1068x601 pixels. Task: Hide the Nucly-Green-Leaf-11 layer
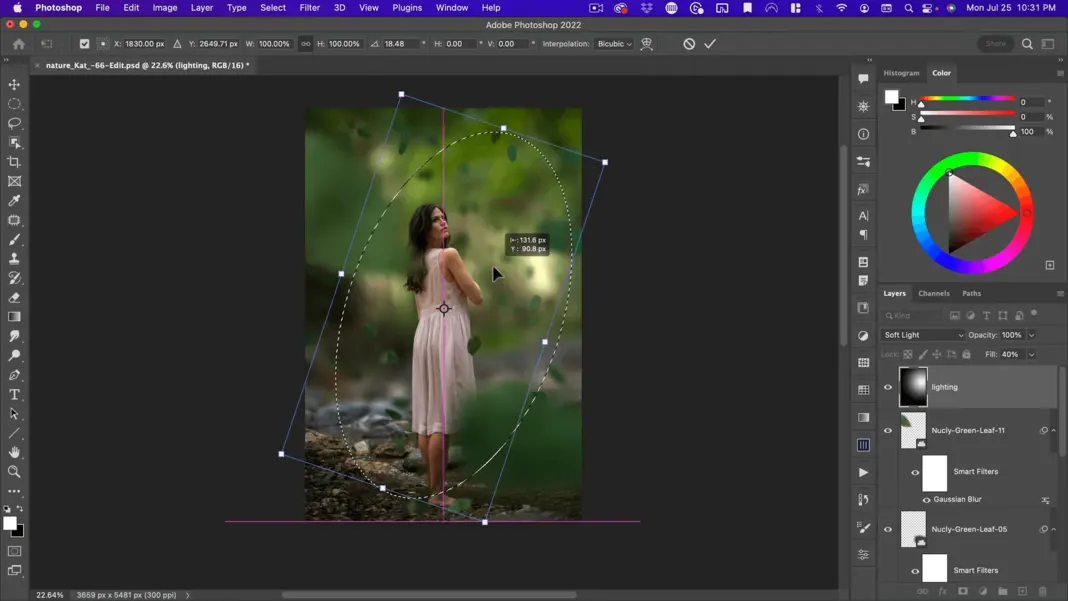click(x=888, y=431)
